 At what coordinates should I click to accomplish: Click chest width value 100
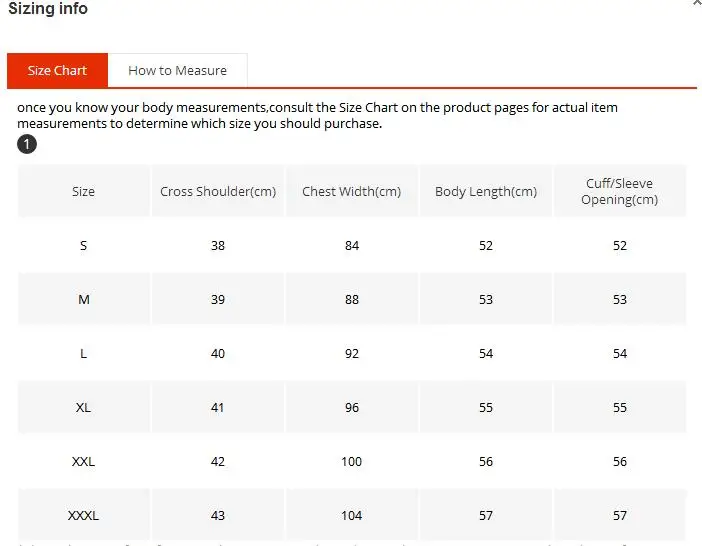point(351,461)
